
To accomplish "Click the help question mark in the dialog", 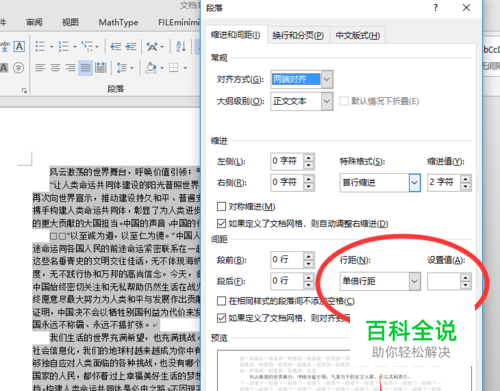I will [x=435, y=8].
